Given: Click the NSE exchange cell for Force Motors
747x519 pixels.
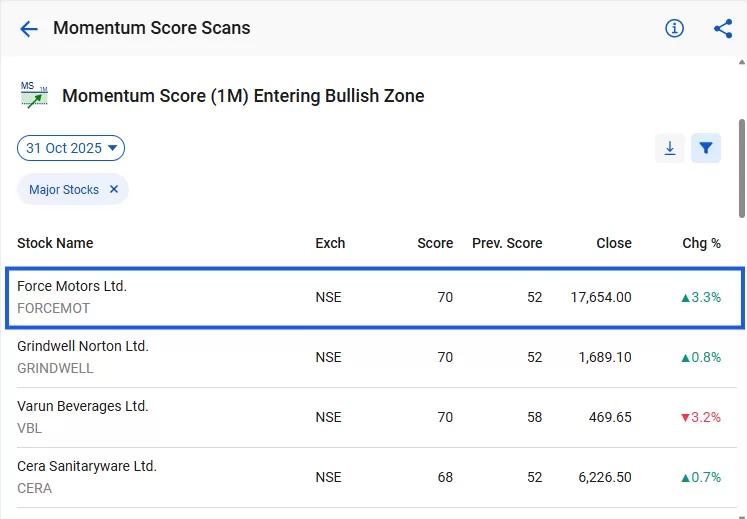Looking at the screenshot, I should pyautogui.click(x=328, y=297).
